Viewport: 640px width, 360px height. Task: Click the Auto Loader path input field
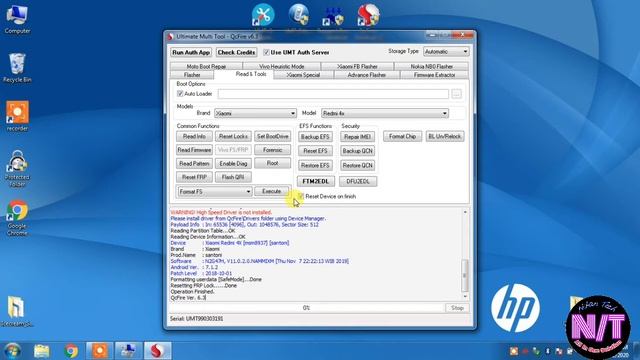pyautogui.click(x=333, y=94)
